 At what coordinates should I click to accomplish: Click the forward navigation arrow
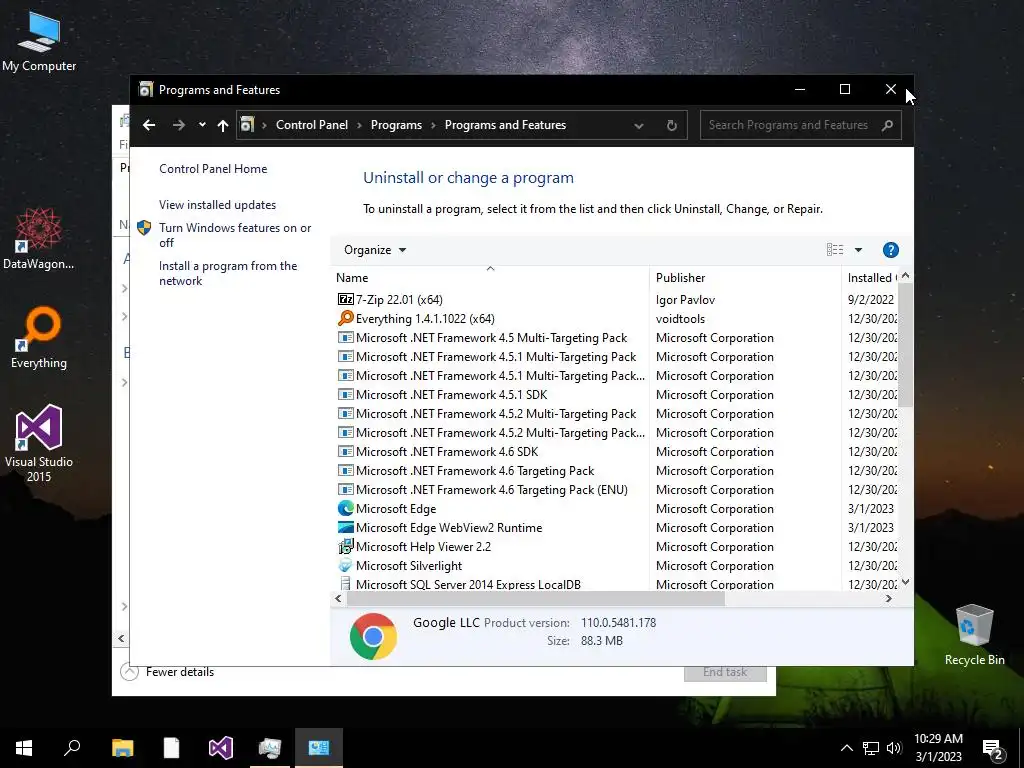click(178, 125)
